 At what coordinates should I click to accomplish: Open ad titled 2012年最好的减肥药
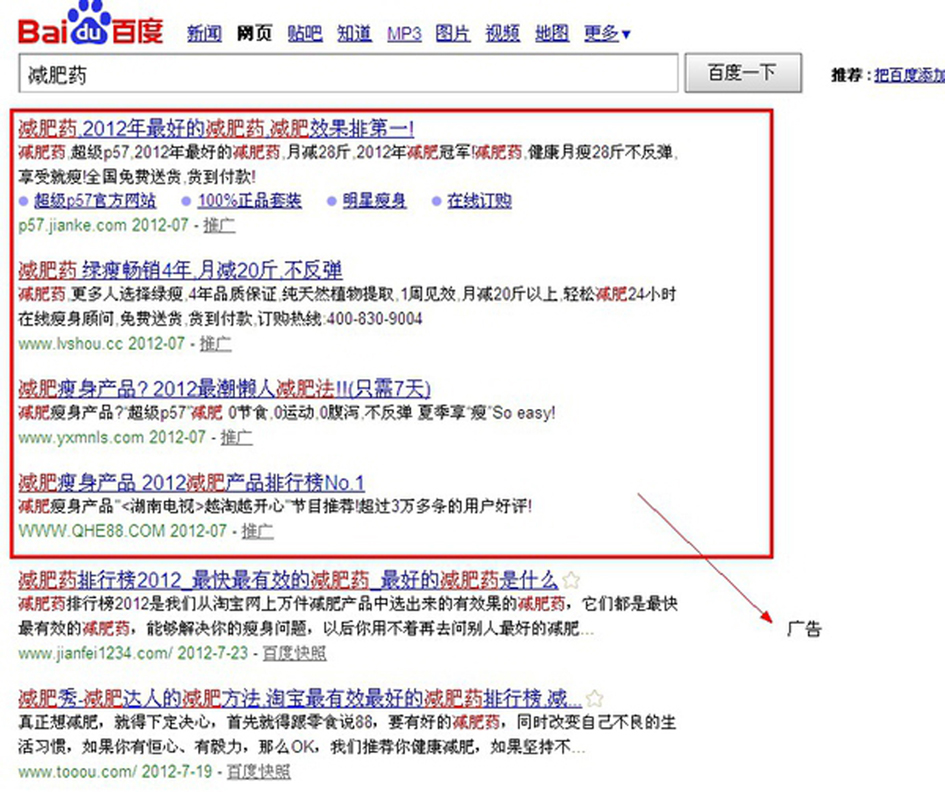[x=216, y=128]
